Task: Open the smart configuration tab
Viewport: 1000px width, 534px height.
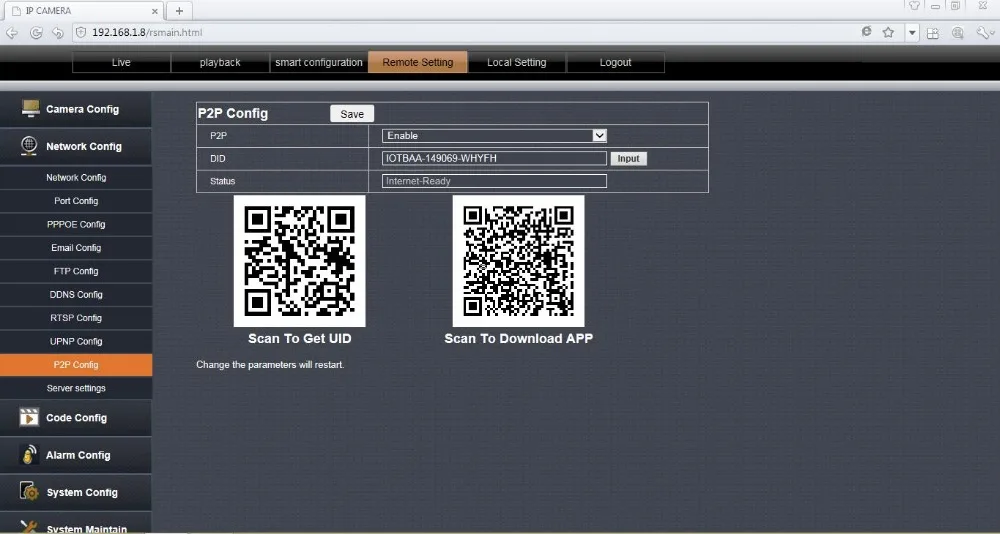Action: (x=319, y=63)
